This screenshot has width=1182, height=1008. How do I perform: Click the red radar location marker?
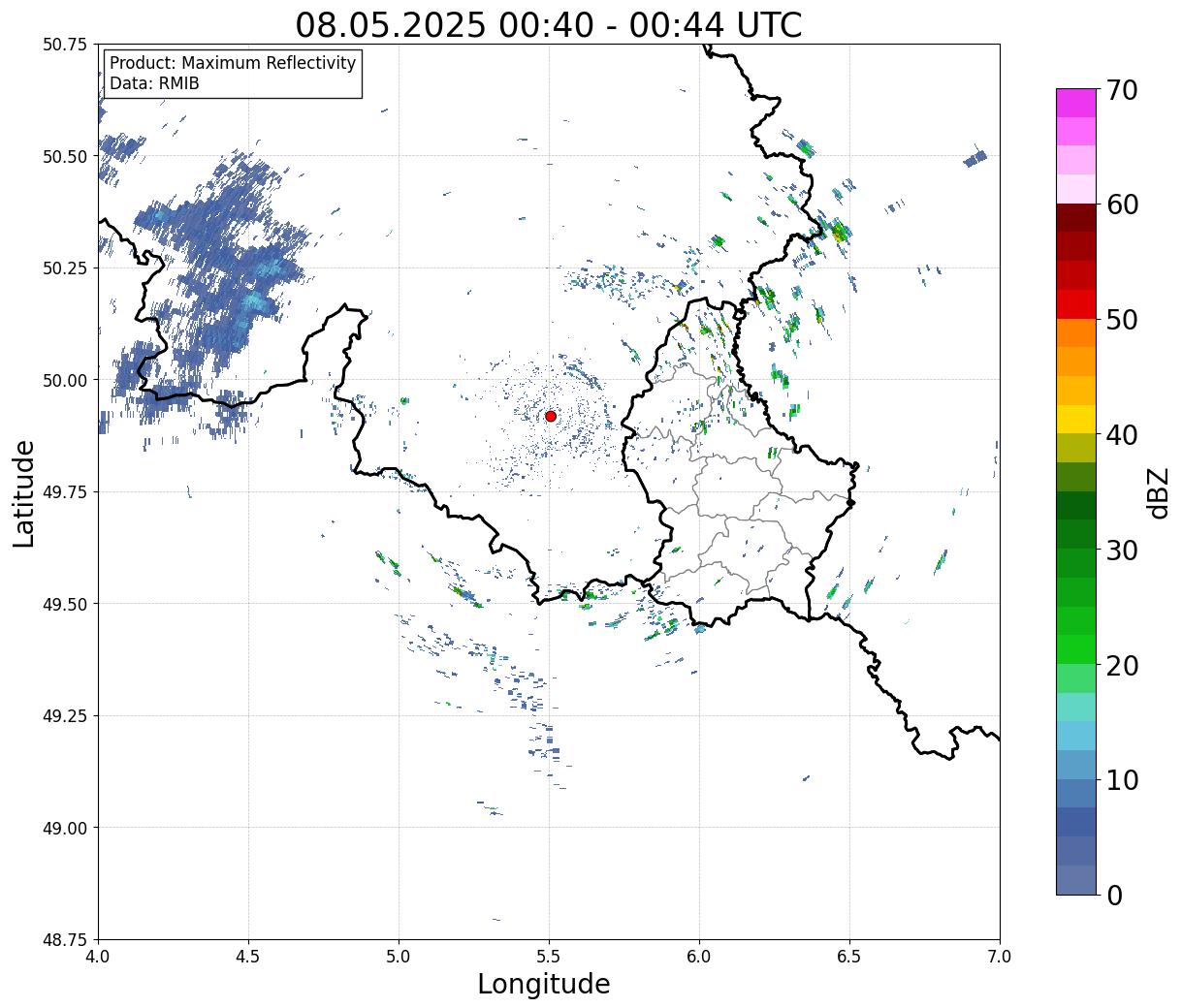pyautogui.click(x=551, y=416)
